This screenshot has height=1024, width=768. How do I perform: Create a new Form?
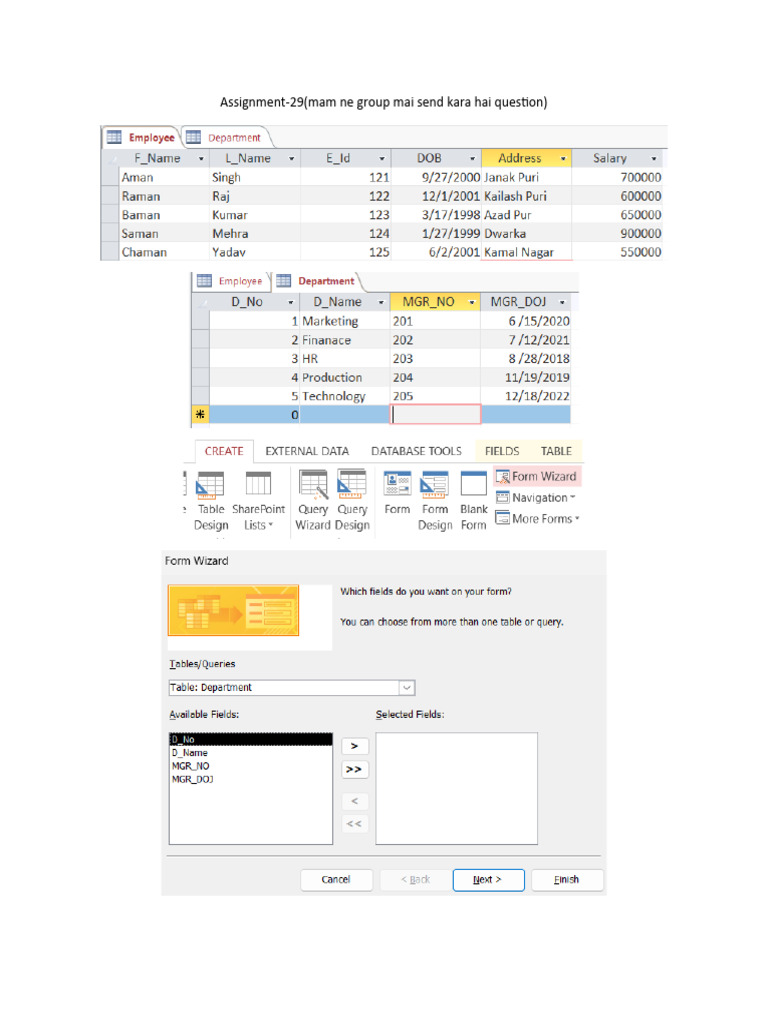[397, 494]
